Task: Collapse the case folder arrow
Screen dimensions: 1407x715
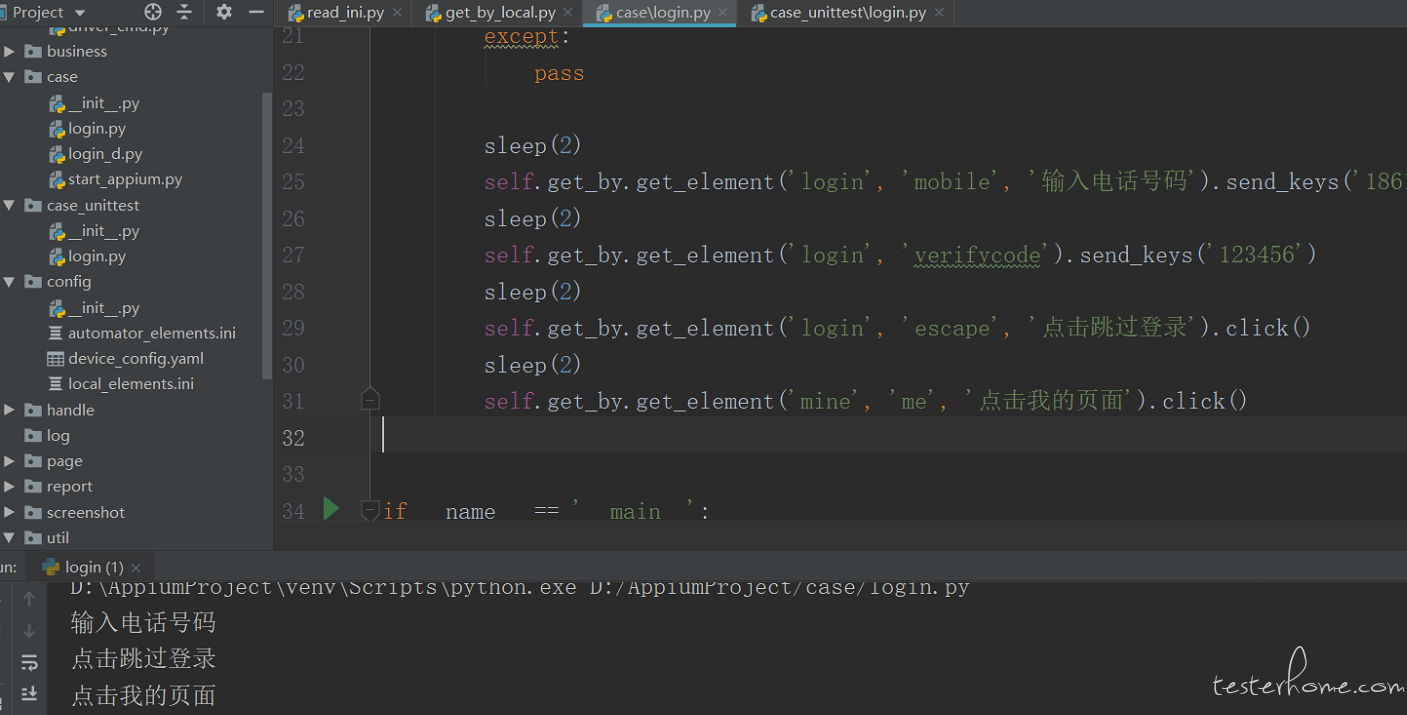Action: [10, 77]
